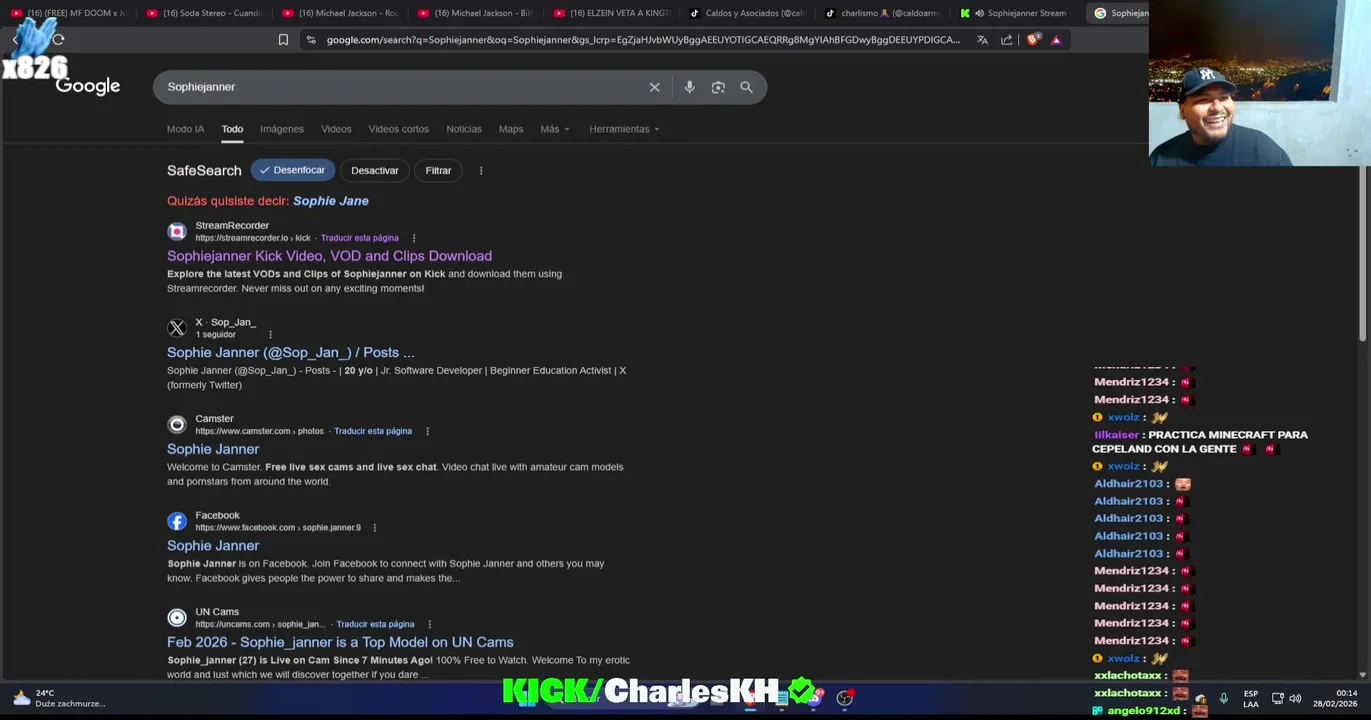Clear the search box with the X icon

point(654,87)
